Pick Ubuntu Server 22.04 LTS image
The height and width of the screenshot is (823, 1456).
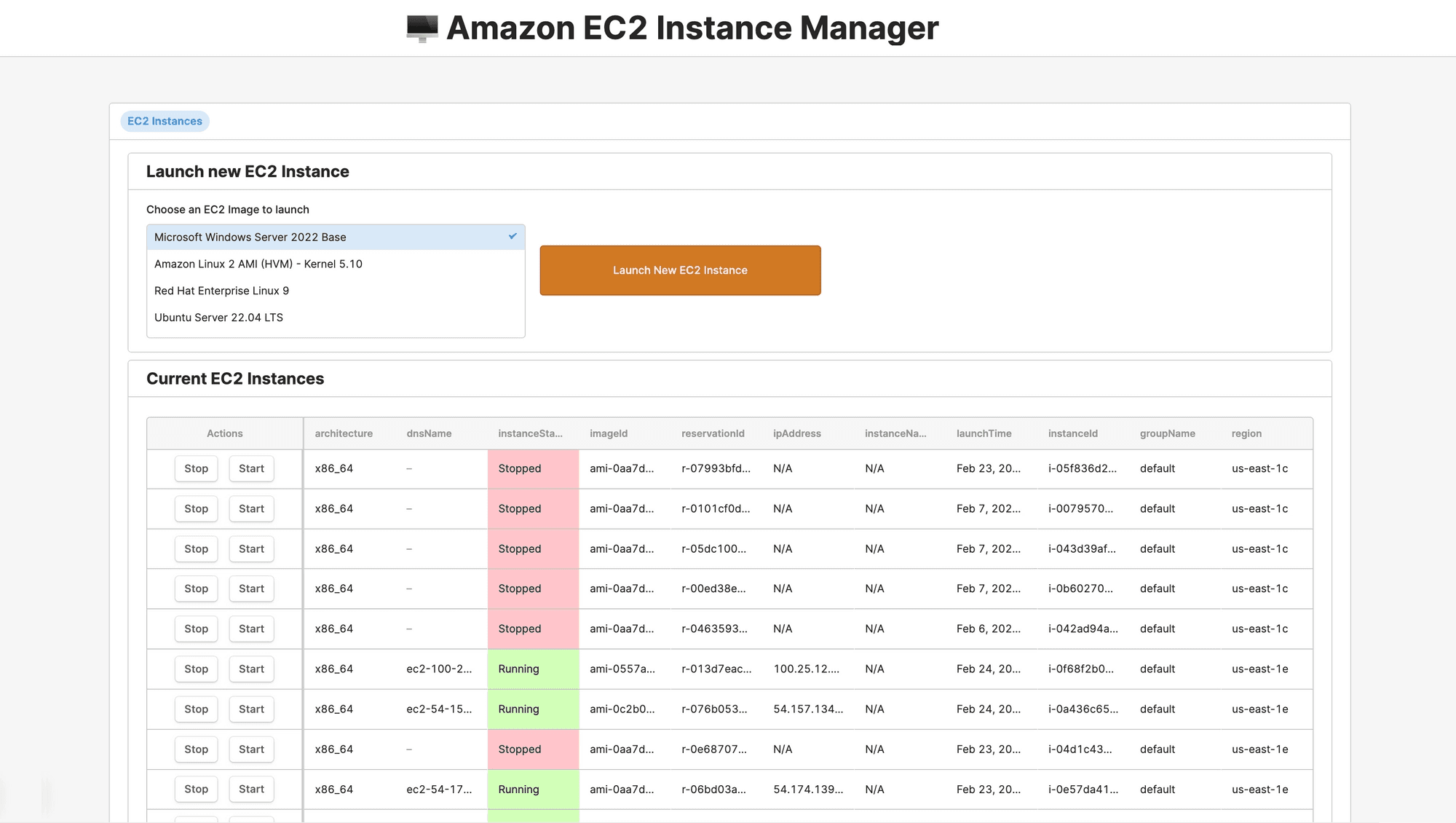[218, 318]
